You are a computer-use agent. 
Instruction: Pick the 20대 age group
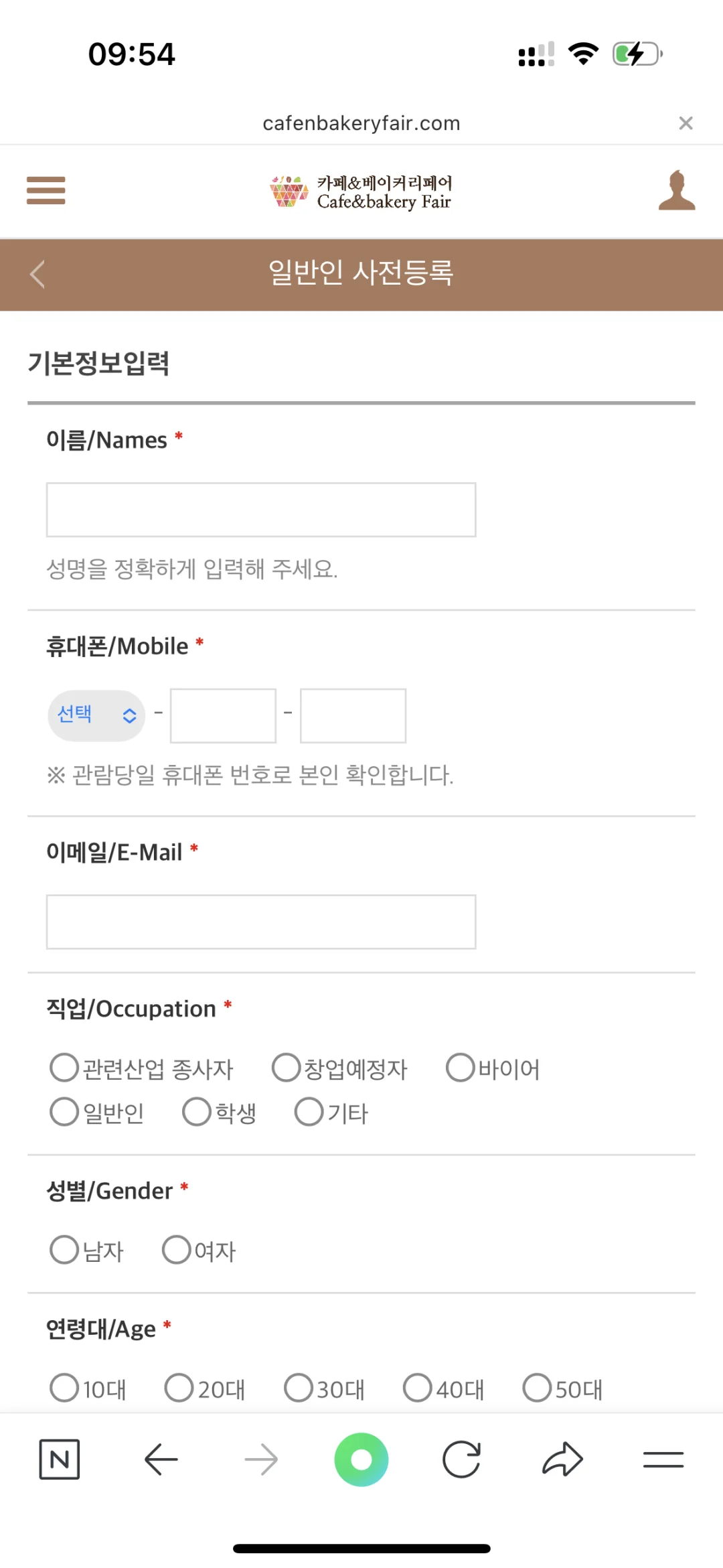179,1388
